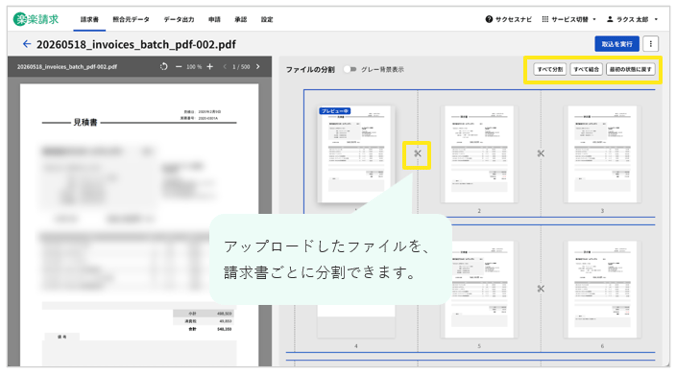Select the page 3 thumbnail
This screenshot has height=374, width=676.
point(602,154)
